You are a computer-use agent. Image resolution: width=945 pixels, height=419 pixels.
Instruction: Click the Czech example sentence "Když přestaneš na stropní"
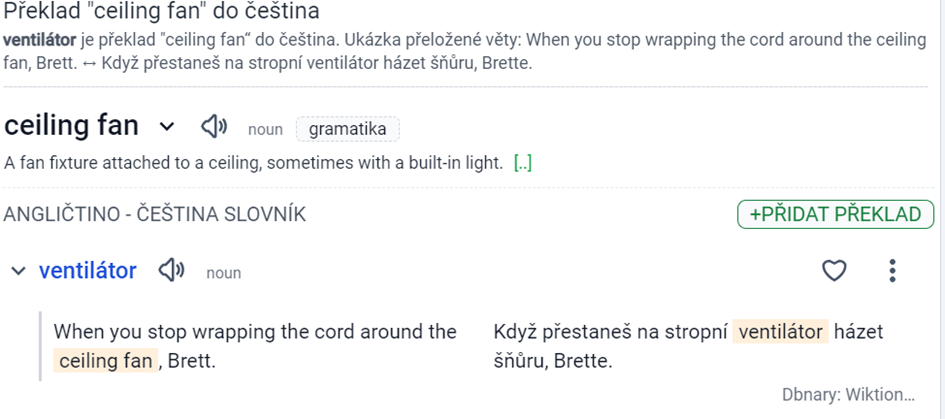tap(611, 332)
